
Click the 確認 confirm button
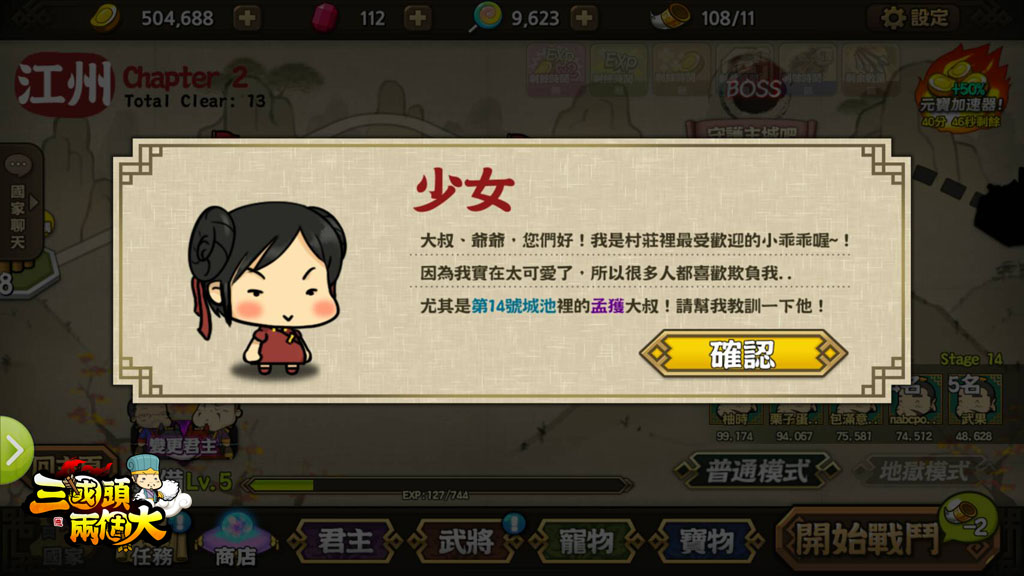click(x=743, y=353)
